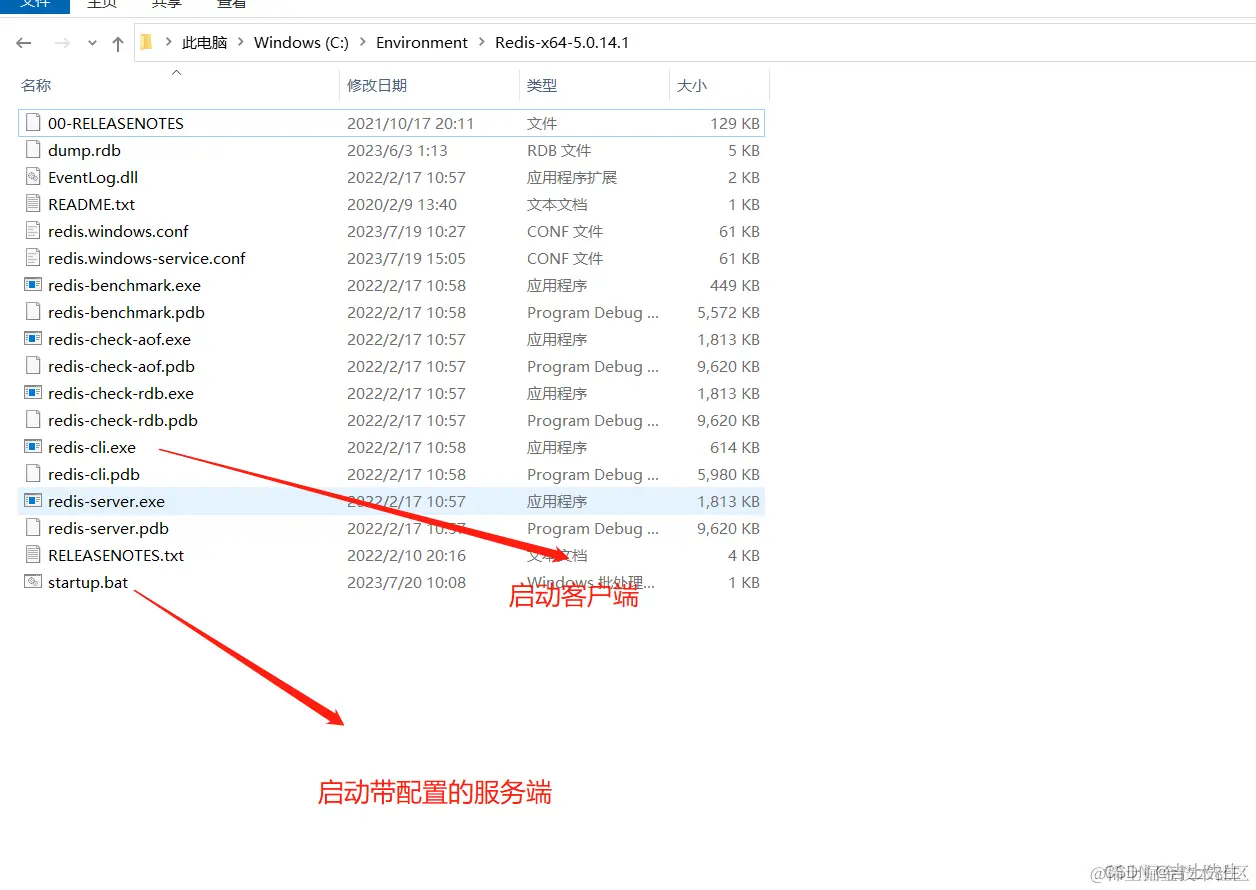Select redis-cli.exe application icon
This screenshot has height=890, width=1256.
pos(33,447)
